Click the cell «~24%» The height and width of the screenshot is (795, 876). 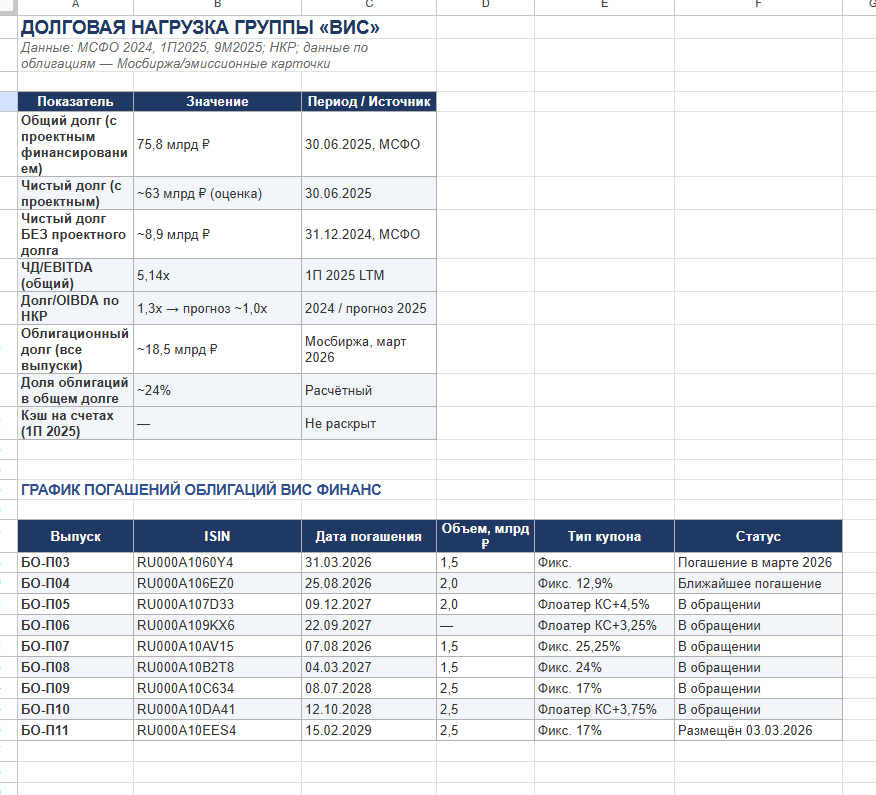217,390
